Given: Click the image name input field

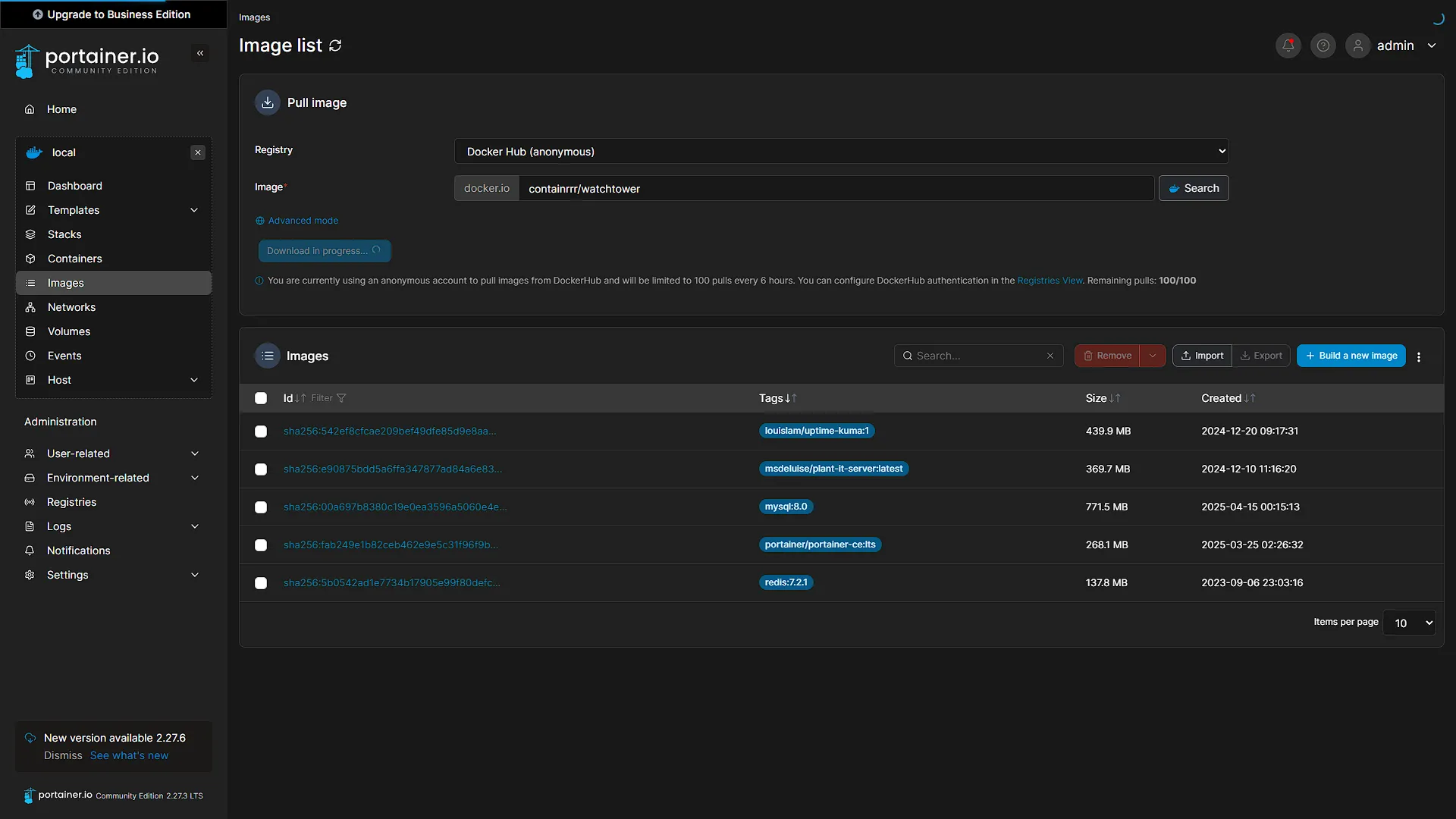Looking at the screenshot, I should tap(836, 188).
